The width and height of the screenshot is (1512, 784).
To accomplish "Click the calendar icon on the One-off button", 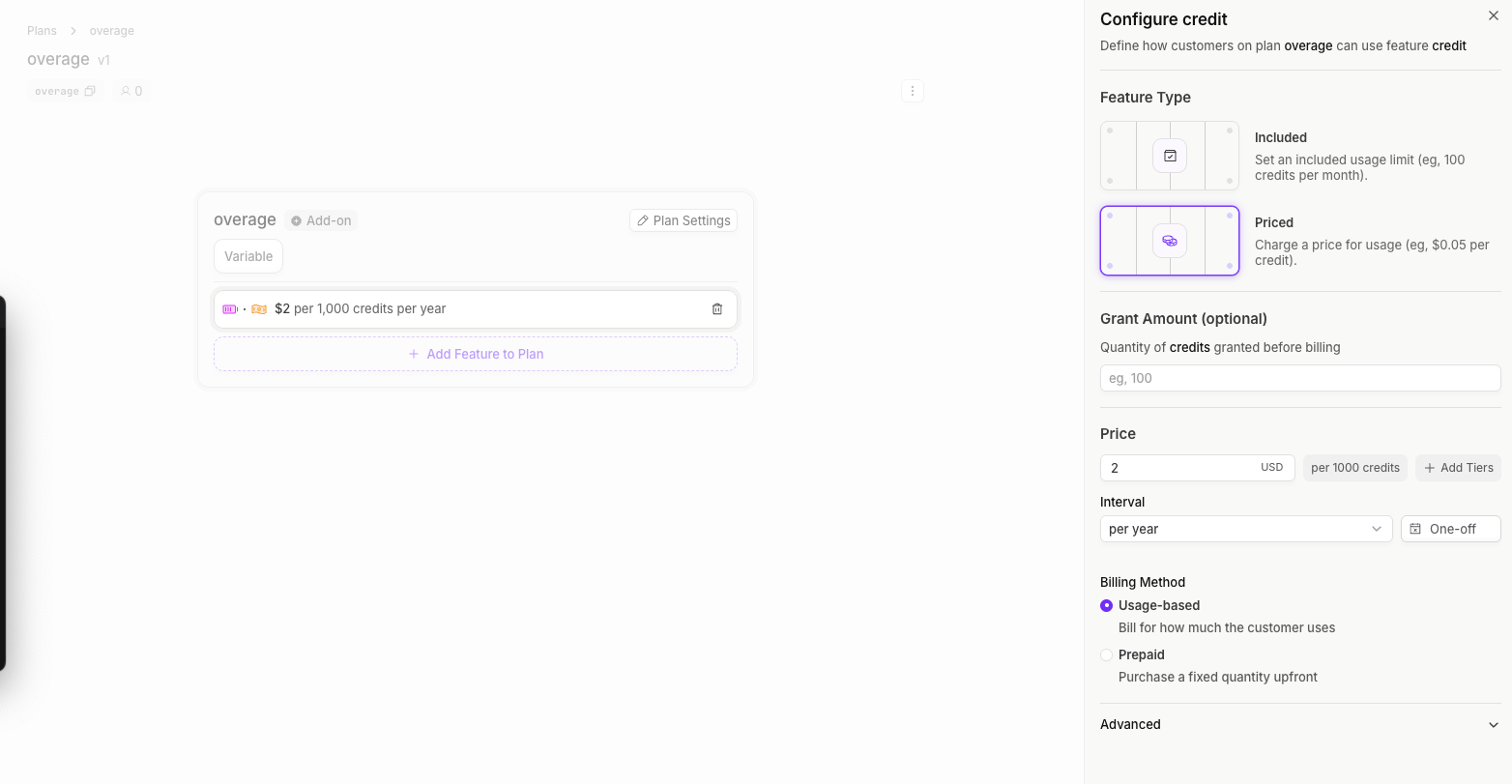I will [1414, 529].
